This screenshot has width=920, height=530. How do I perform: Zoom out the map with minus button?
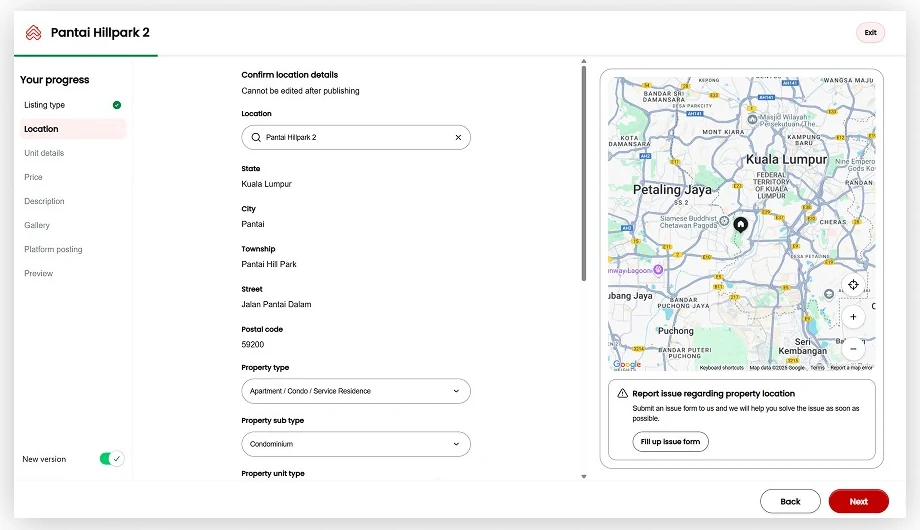point(853,349)
